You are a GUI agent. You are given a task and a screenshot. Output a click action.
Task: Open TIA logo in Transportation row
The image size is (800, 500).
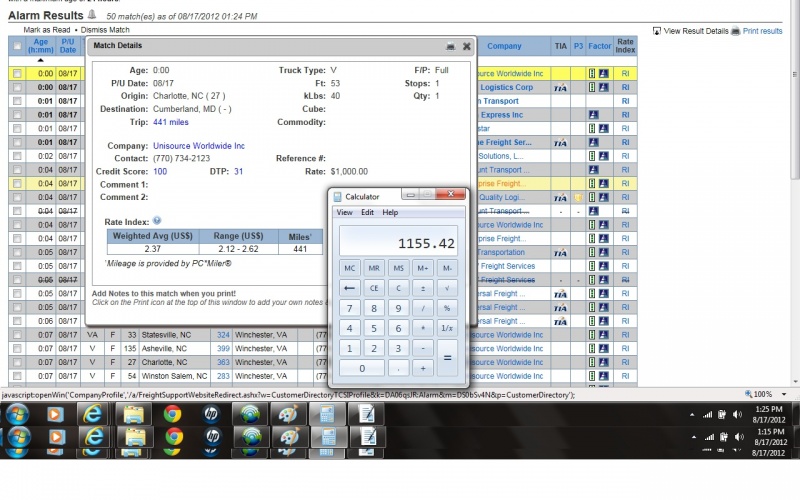[x=560, y=253]
